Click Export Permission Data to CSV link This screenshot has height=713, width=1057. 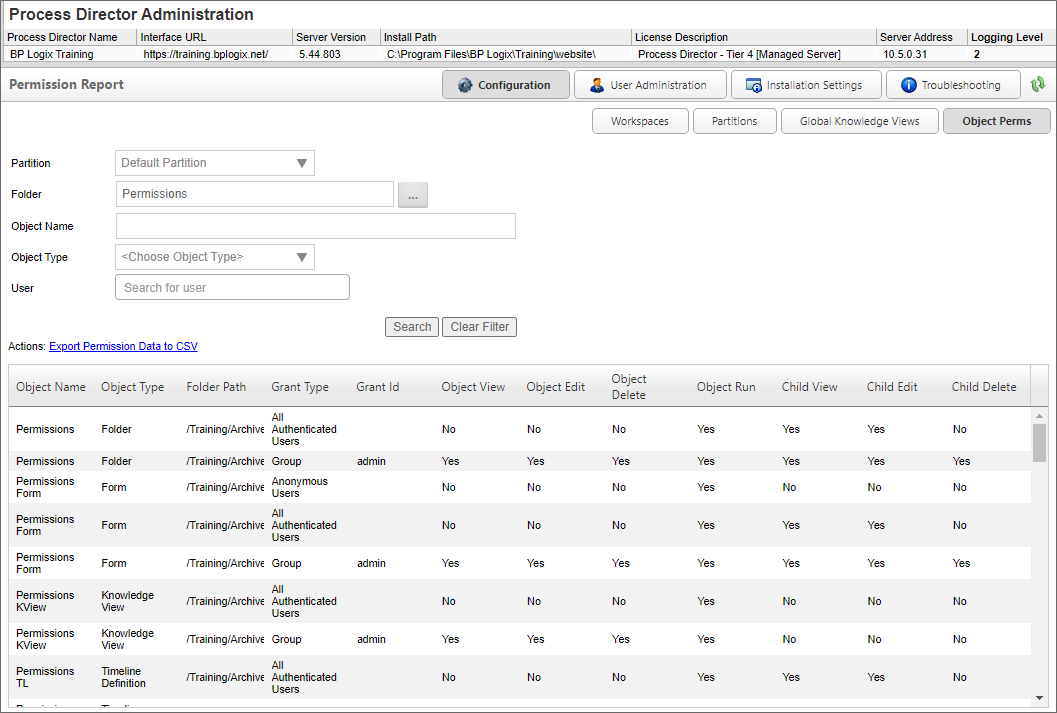(x=123, y=347)
